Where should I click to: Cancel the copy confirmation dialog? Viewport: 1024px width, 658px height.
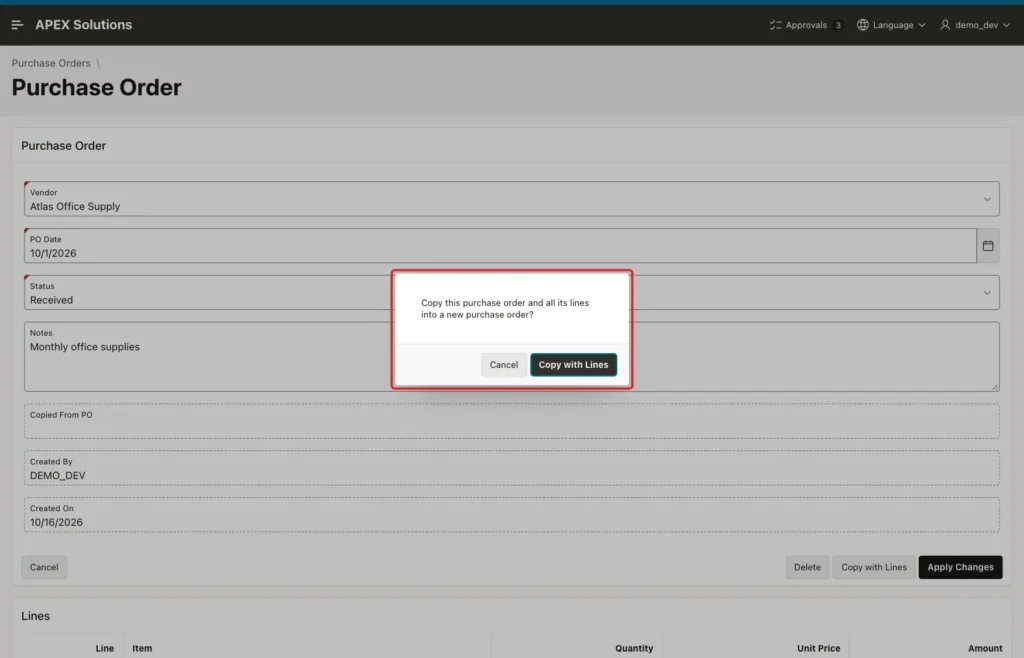pos(504,365)
